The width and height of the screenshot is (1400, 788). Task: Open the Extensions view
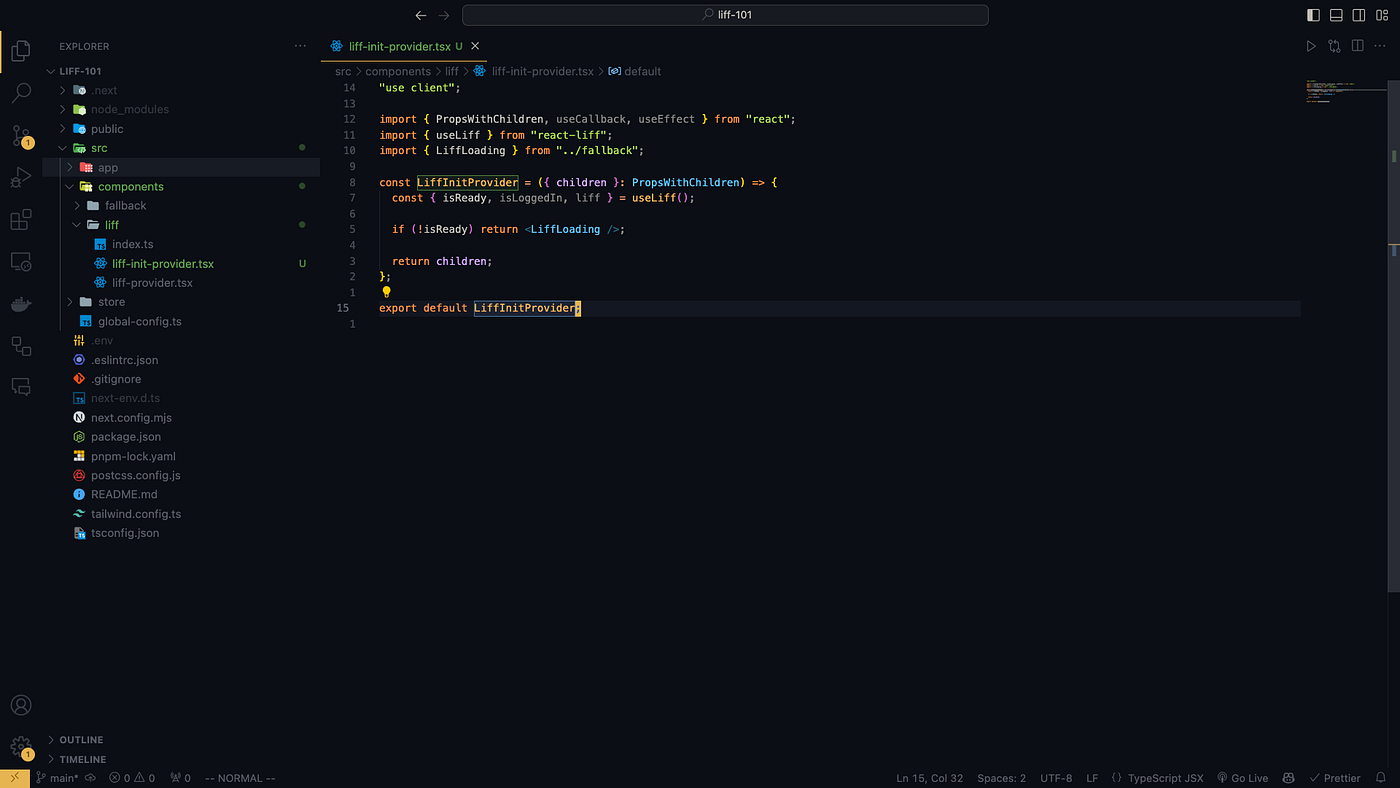(x=20, y=220)
